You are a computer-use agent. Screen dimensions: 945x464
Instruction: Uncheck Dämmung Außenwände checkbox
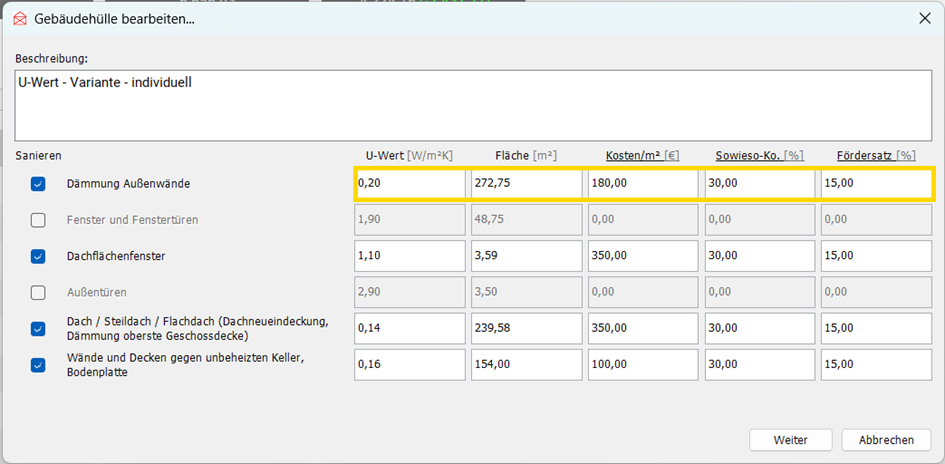(x=38, y=184)
